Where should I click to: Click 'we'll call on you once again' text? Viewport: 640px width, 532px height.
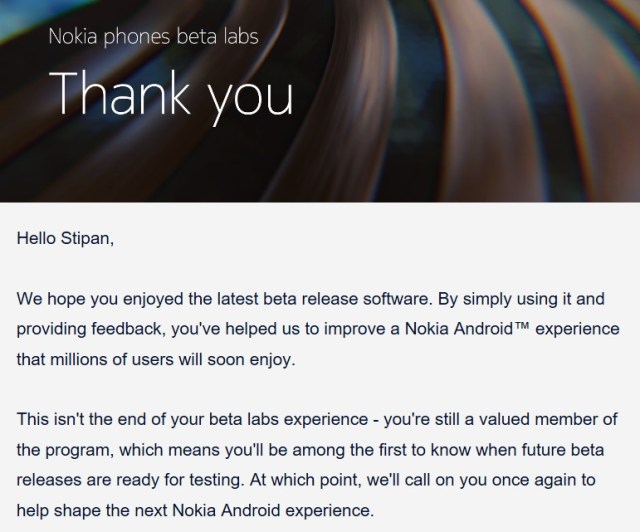(481, 480)
